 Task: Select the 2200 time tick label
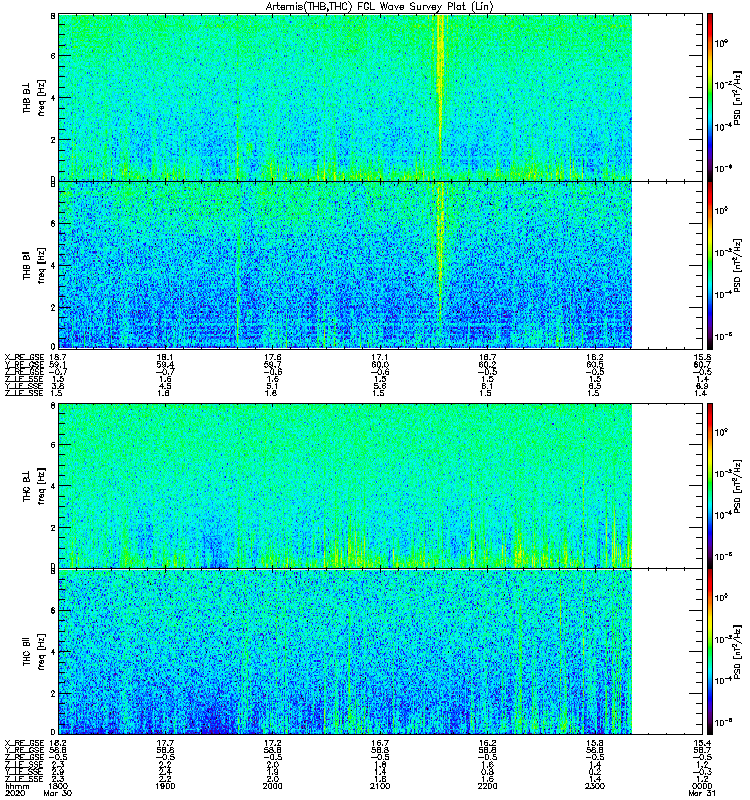pos(488,786)
